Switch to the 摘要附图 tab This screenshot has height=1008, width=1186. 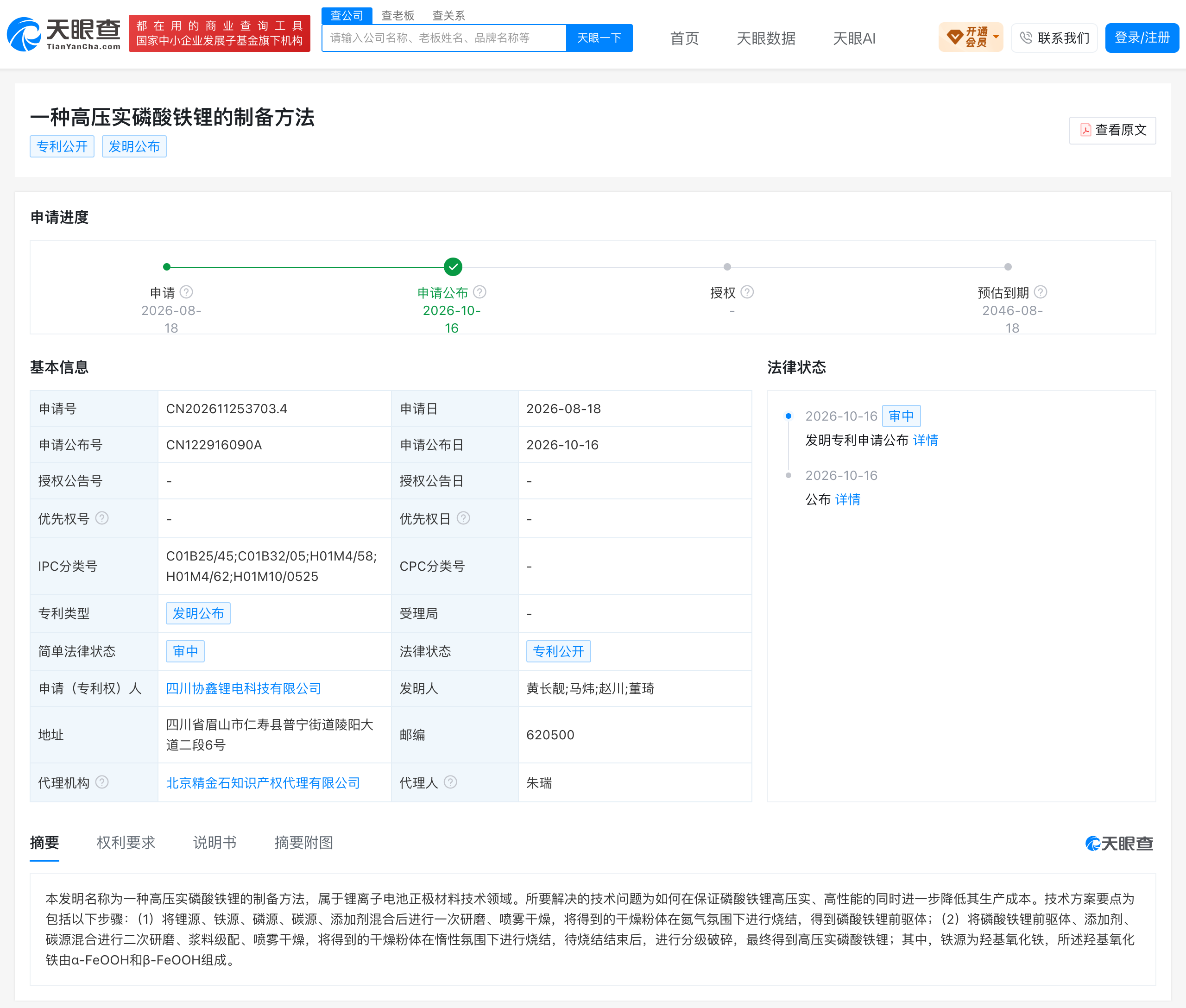[303, 842]
